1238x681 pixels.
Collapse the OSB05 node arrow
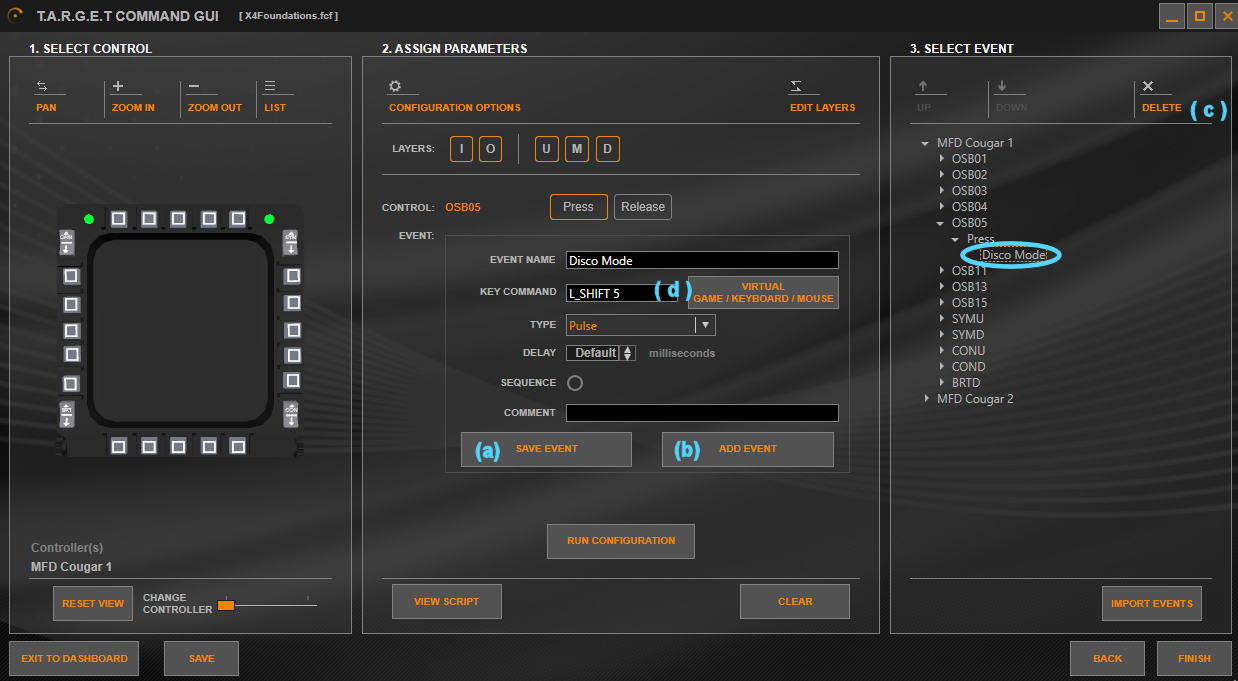[x=941, y=223]
